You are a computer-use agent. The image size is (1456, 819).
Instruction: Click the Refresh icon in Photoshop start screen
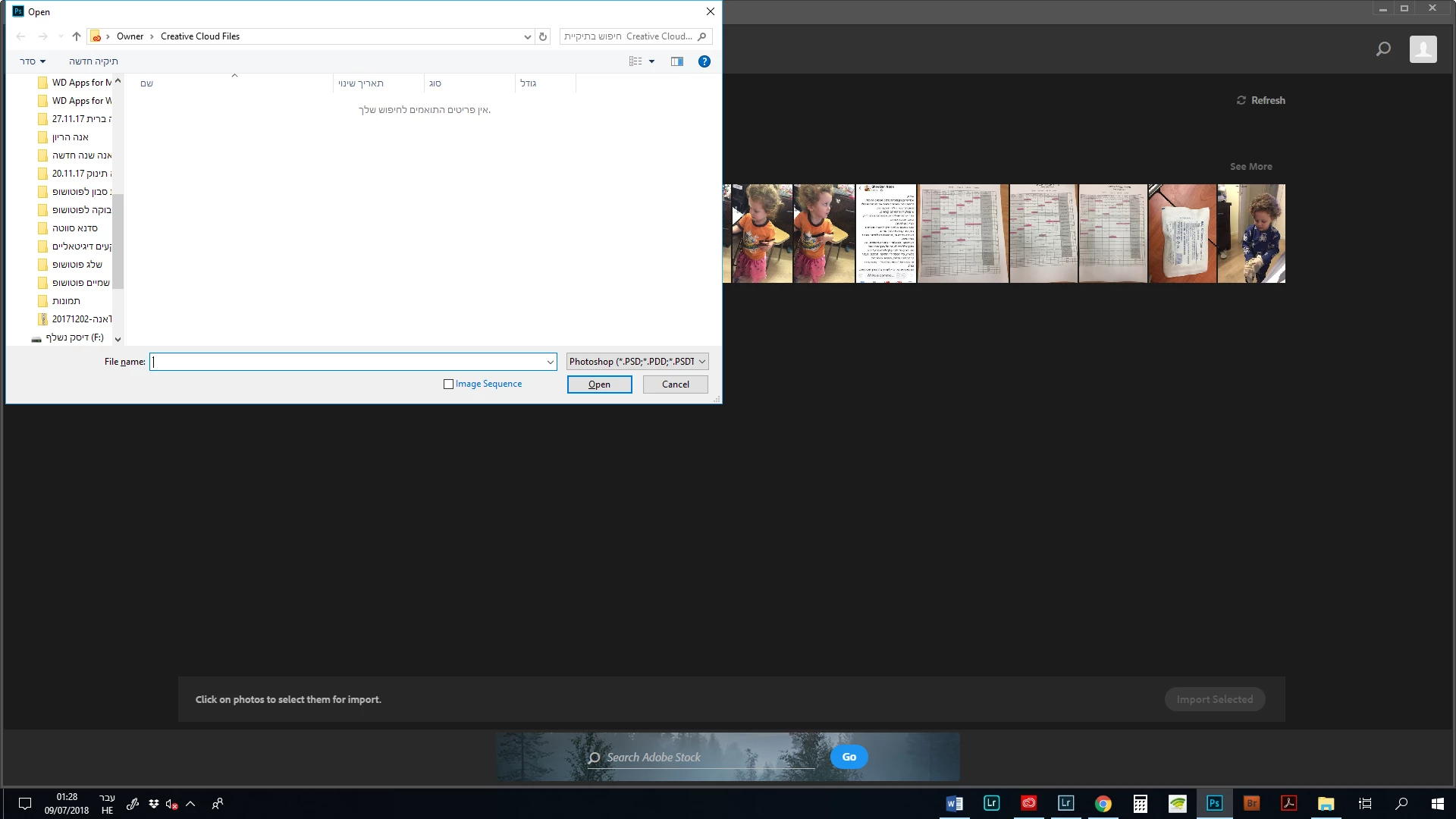coord(1241,100)
